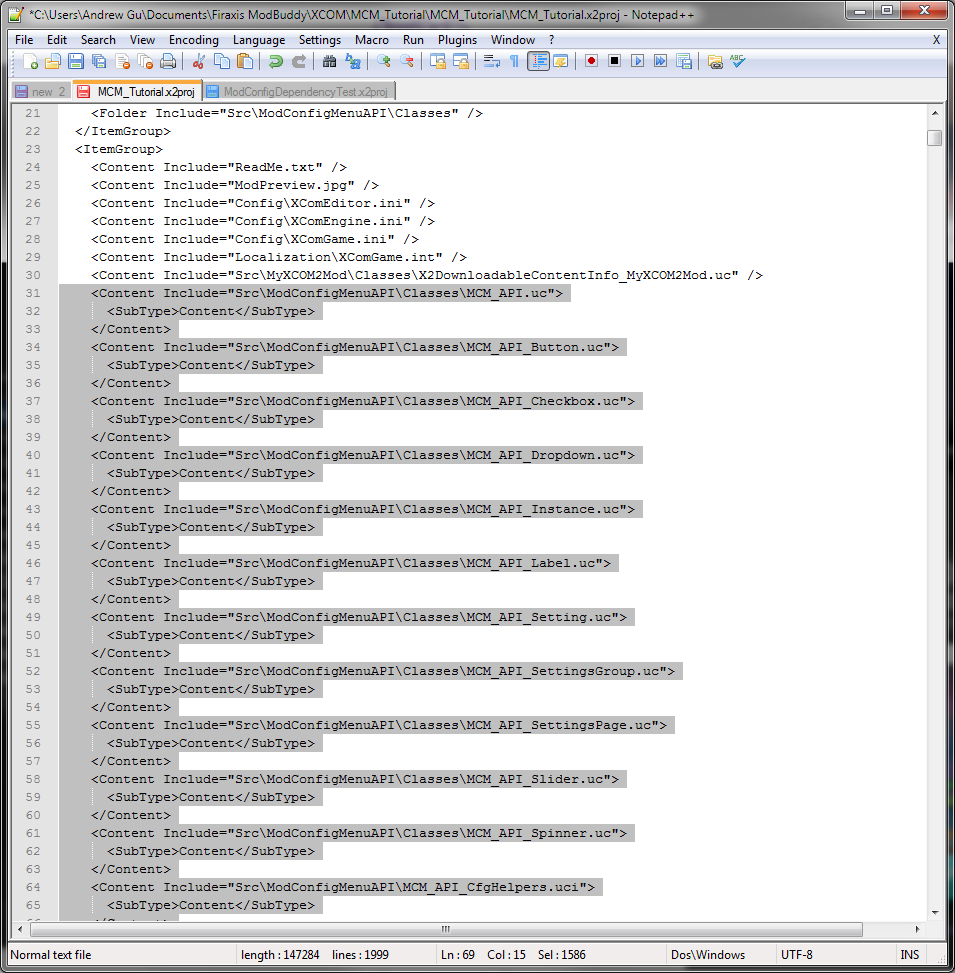Click the horizontal scrollbar thumb
Image resolution: width=955 pixels, height=973 pixels.
point(446,929)
